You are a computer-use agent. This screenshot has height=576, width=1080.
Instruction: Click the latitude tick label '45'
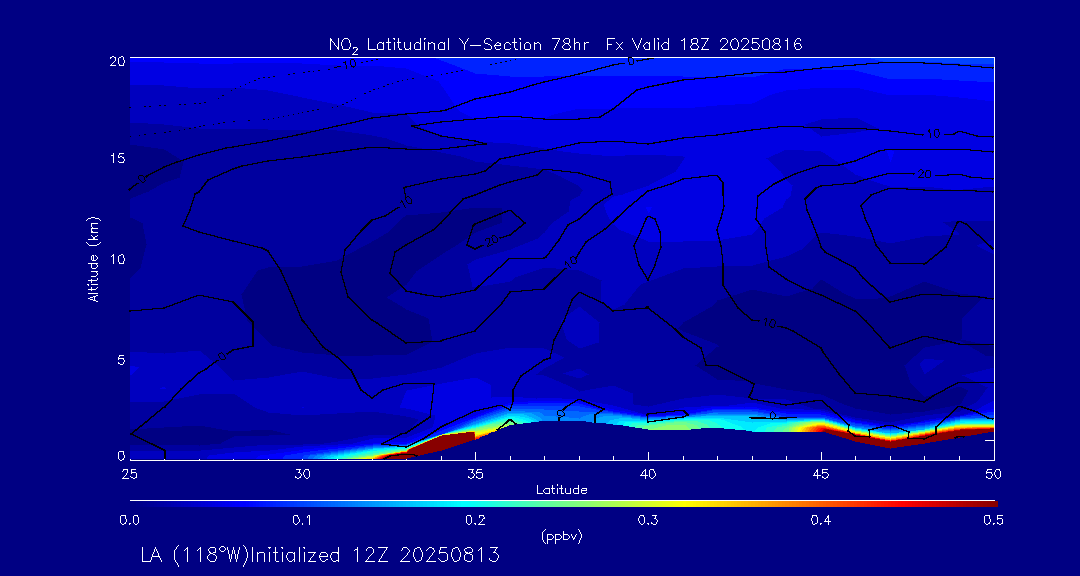tap(821, 473)
